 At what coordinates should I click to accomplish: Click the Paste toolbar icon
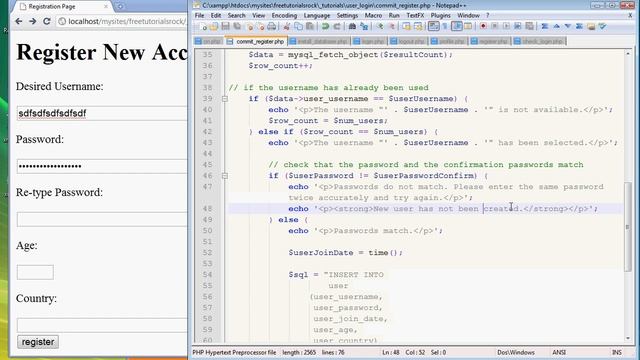[x=310, y=27]
